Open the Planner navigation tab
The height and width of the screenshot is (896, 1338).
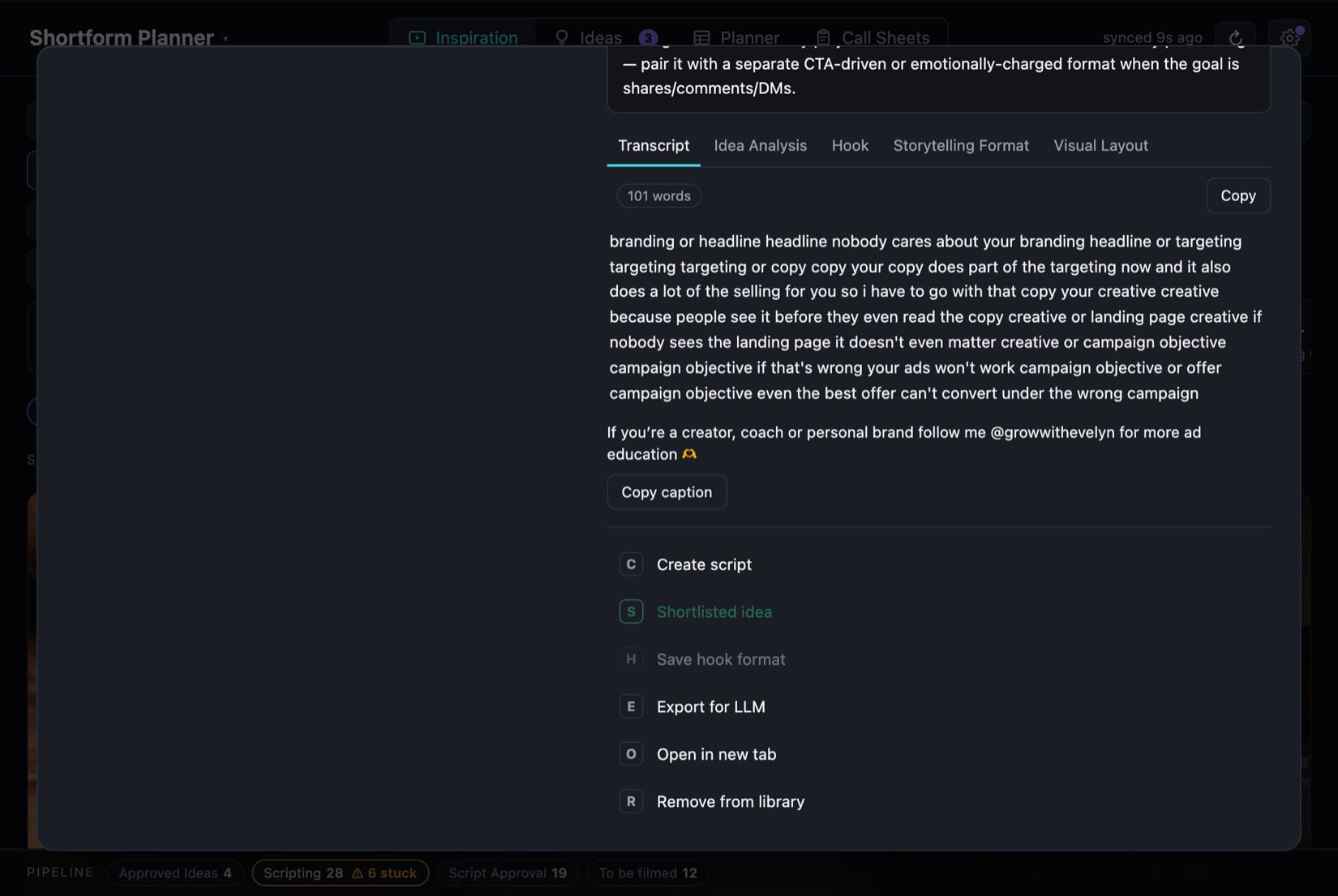point(736,38)
